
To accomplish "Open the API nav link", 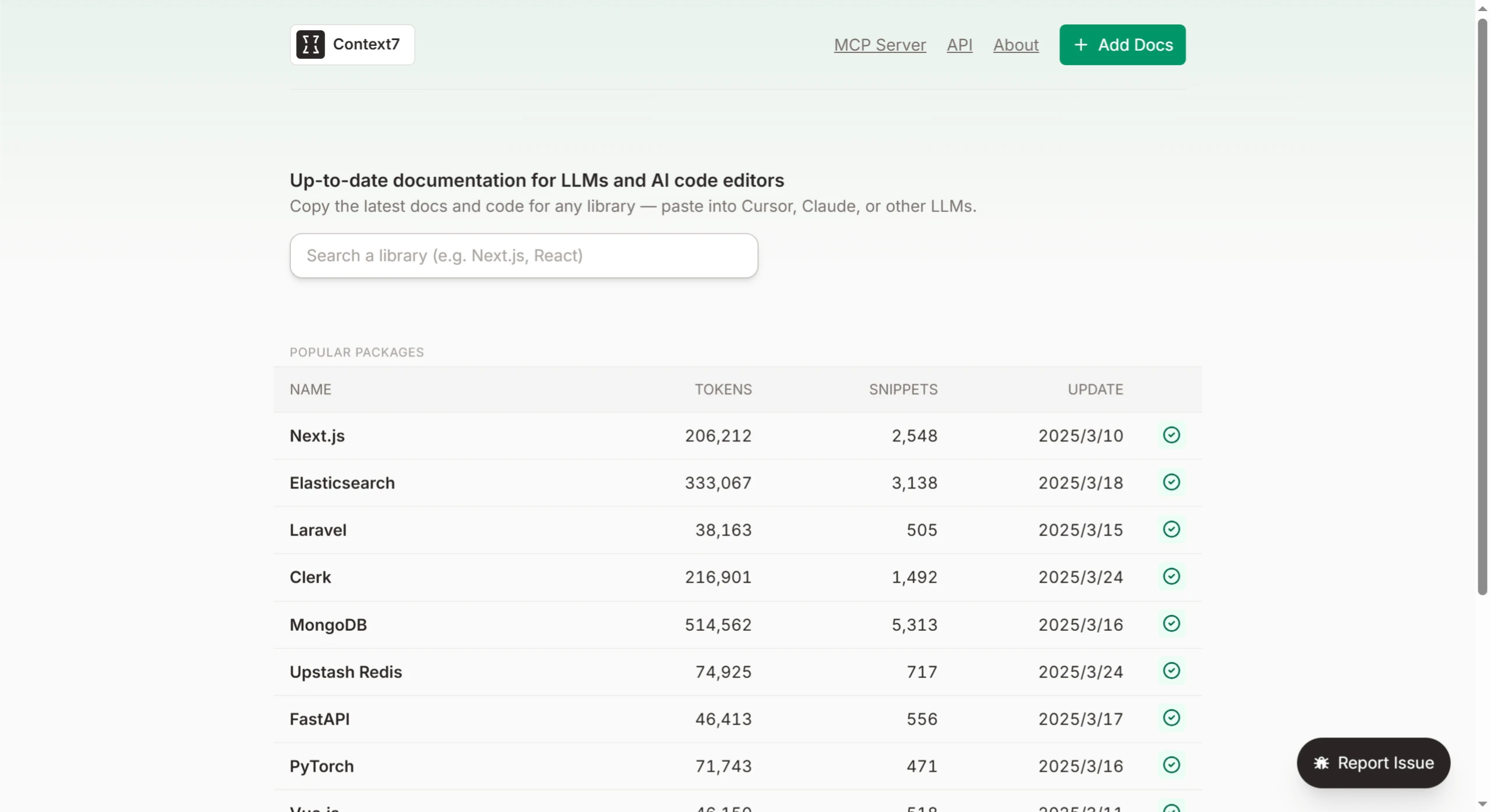I will (959, 45).
